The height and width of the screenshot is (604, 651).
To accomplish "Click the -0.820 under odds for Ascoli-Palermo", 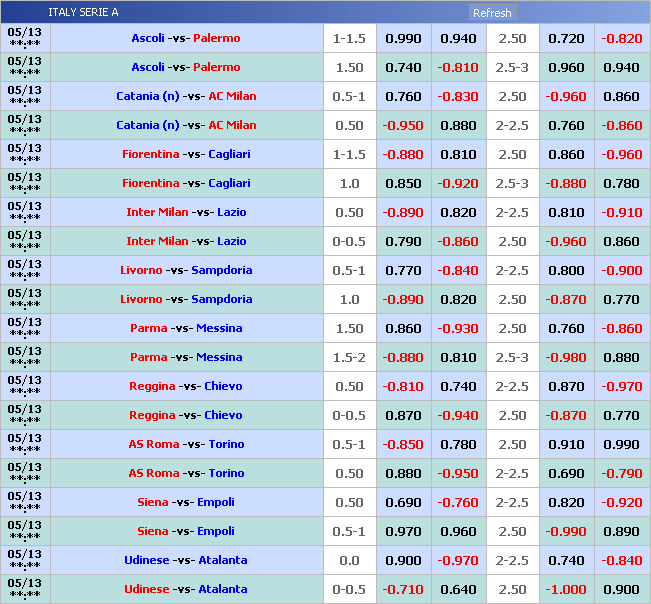I will 622,38.
